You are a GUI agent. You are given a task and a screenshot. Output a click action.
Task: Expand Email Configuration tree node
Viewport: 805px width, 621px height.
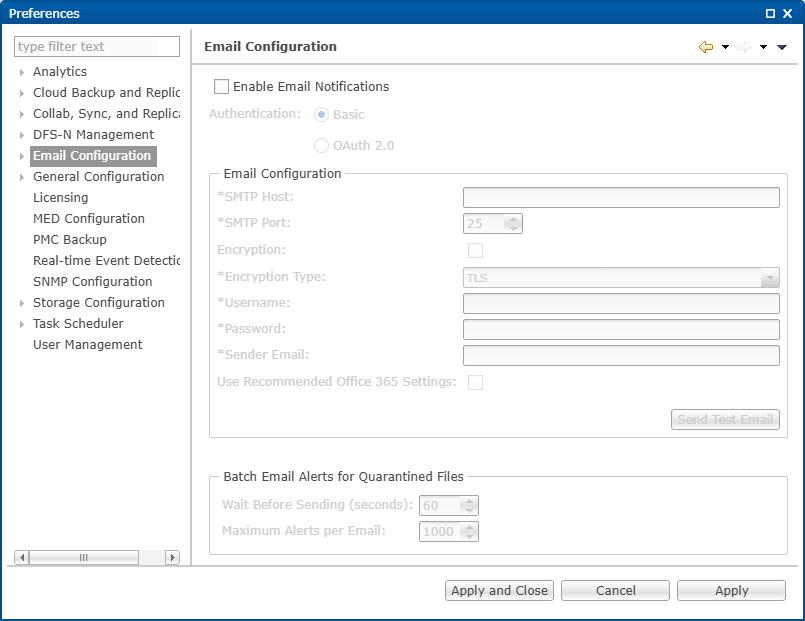pos(22,156)
